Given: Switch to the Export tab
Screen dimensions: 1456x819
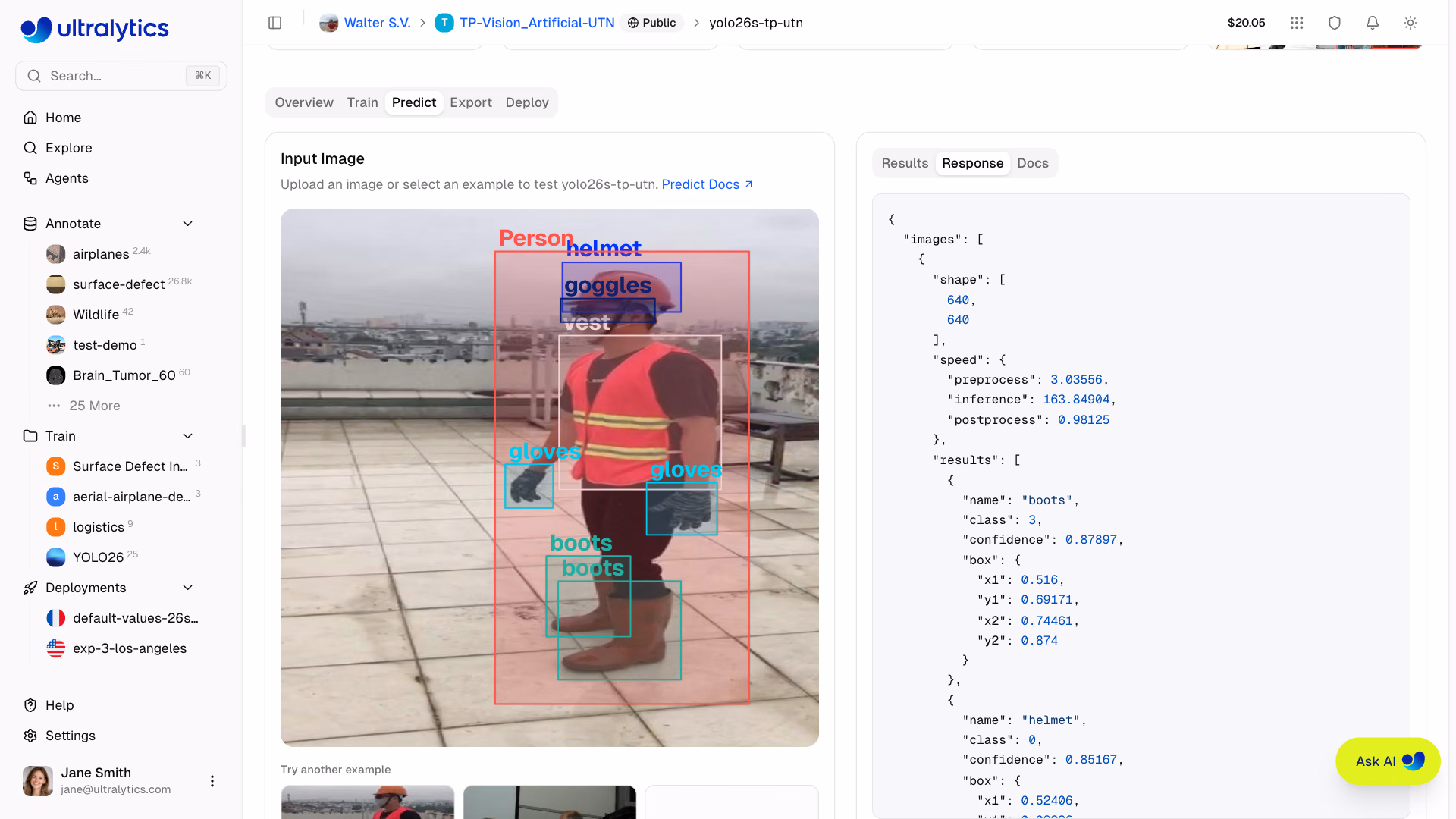Looking at the screenshot, I should (471, 102).
